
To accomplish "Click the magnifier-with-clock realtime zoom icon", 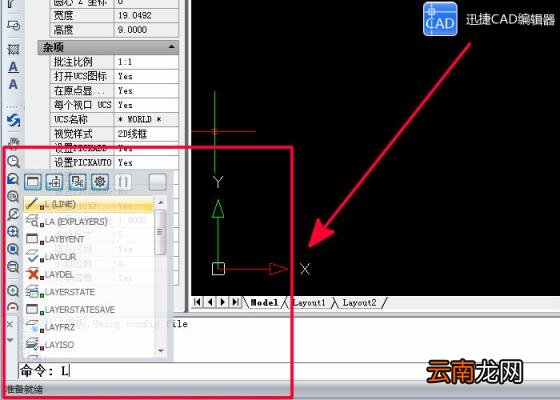I will 13,161.
